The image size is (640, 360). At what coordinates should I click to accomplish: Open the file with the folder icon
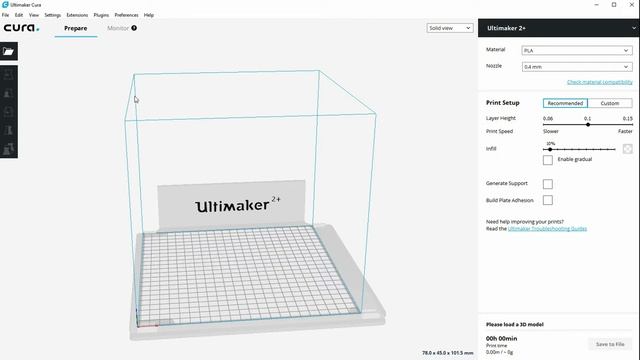click(x=9, y=51)
